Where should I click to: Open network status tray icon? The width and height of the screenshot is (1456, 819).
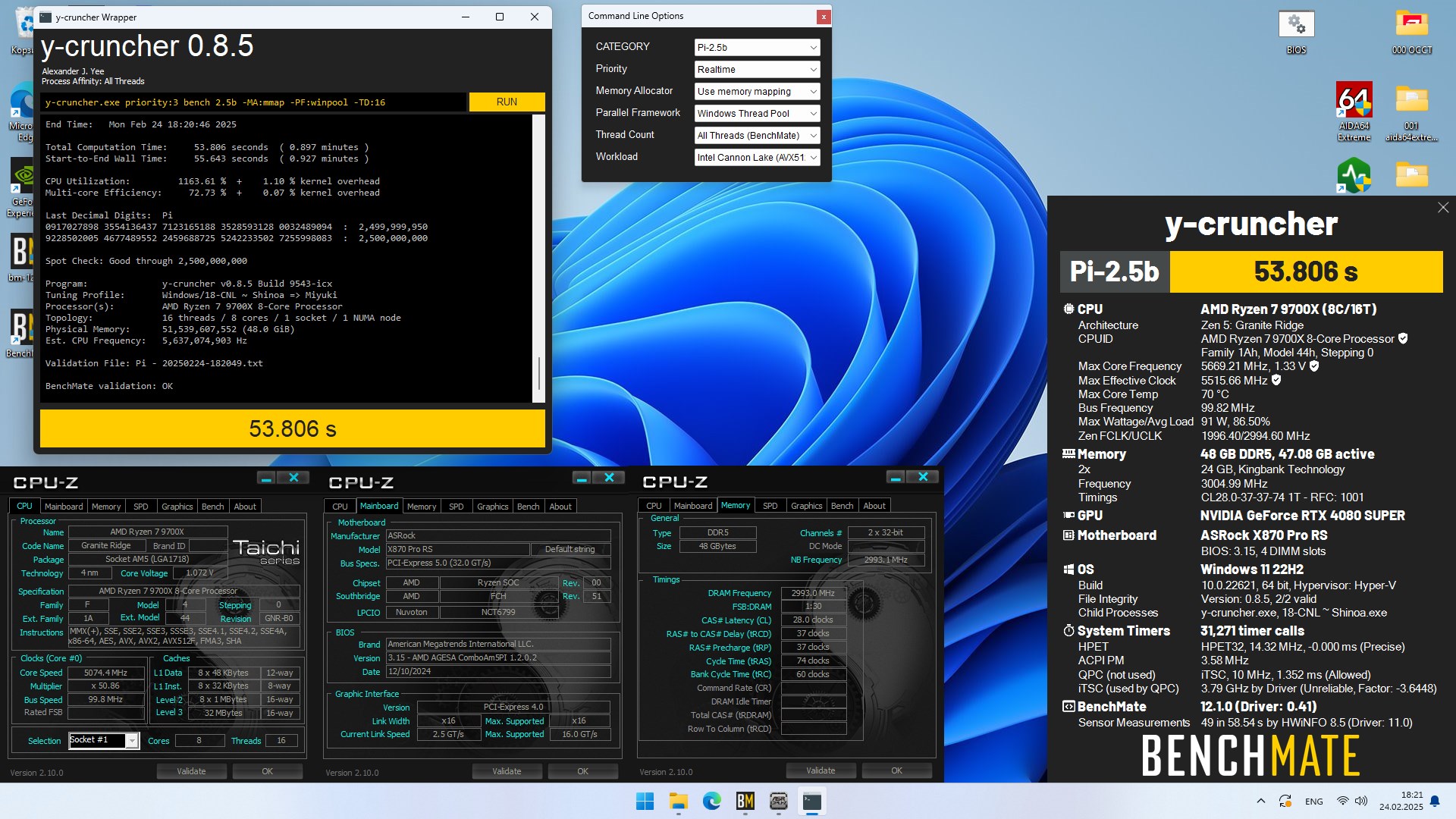click(x=1342, y=801)
